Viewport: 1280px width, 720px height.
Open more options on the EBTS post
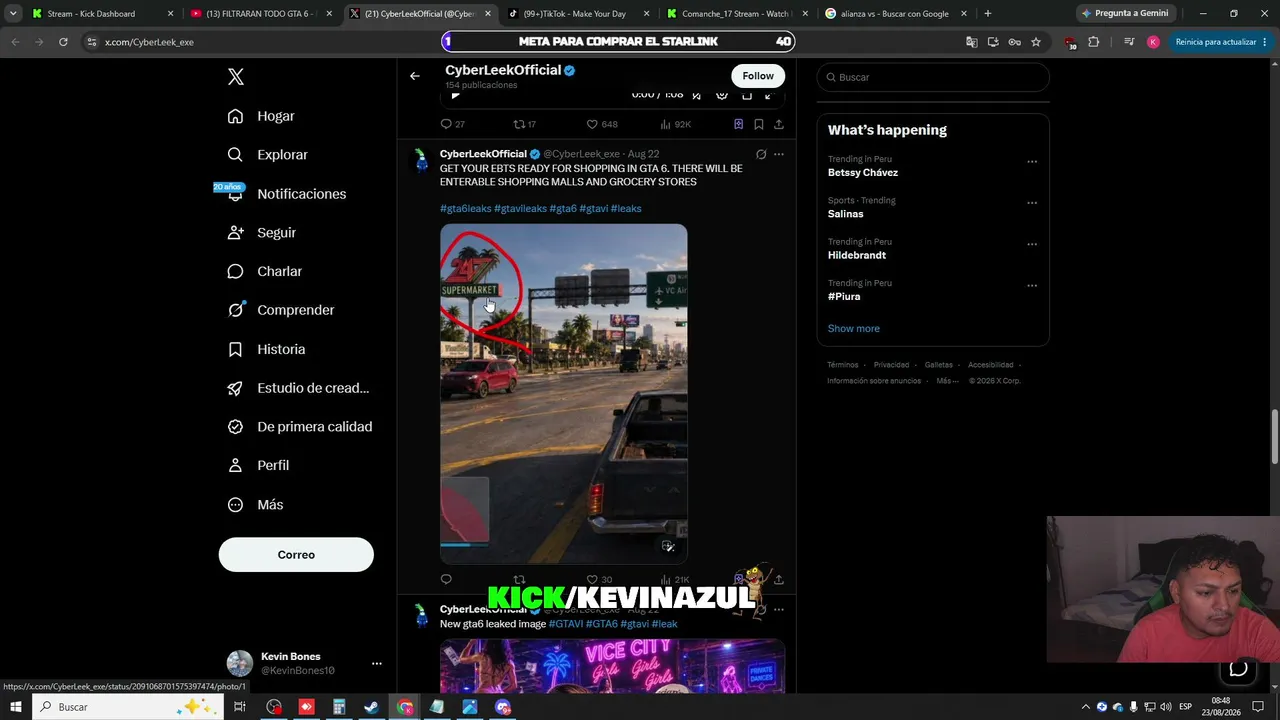pyautogui.click(x=779, y=154)
